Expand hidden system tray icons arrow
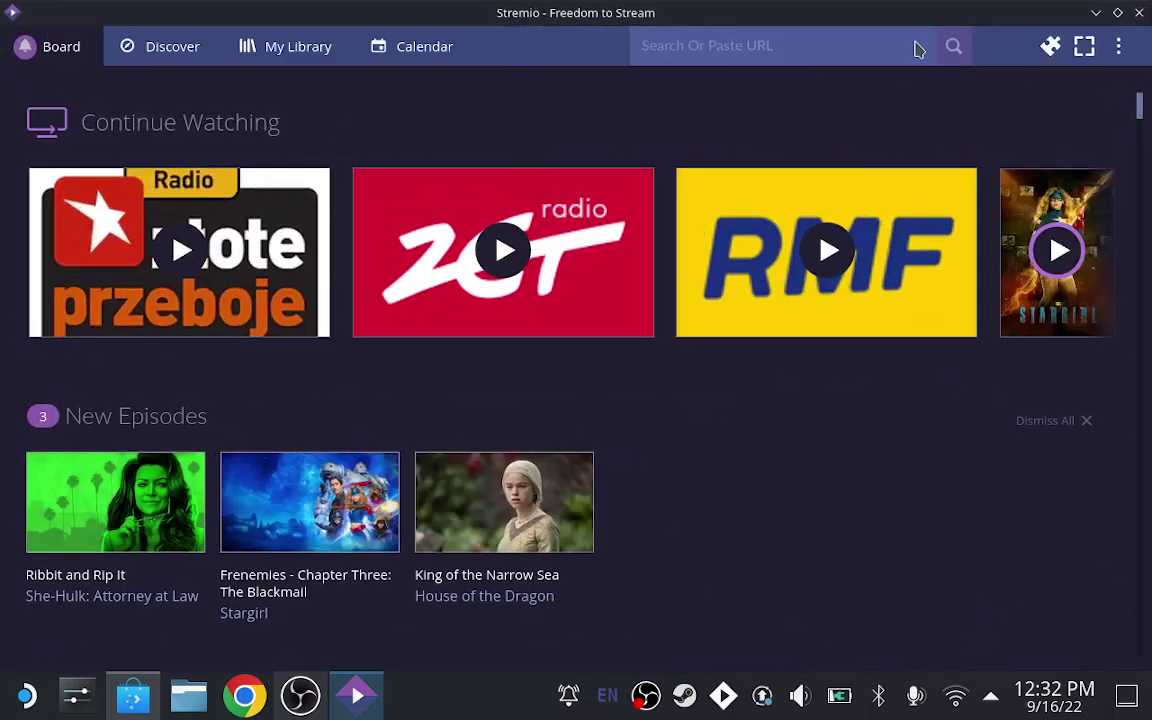Screen dimensions: 1152x720 click(990, 696)
